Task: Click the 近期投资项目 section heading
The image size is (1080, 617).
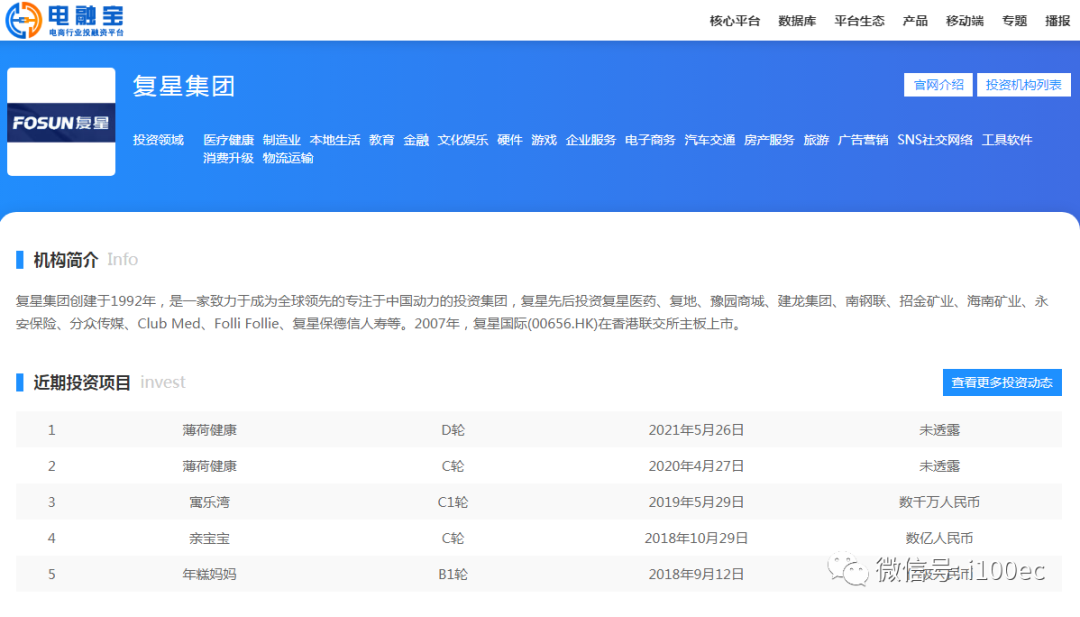Action: click(82, 382)
